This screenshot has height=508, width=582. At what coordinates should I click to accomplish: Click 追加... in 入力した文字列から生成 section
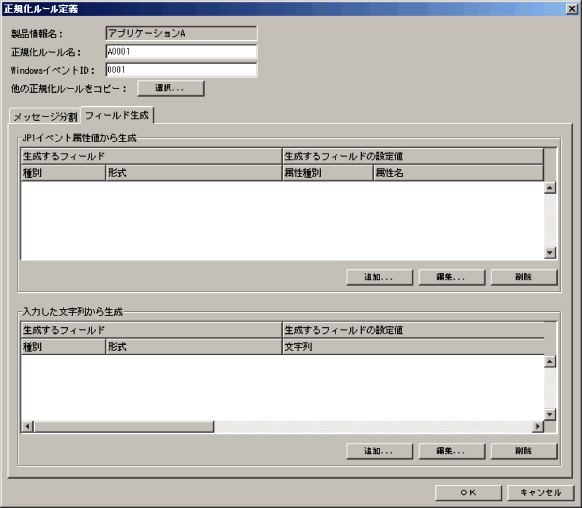(379, 451)
